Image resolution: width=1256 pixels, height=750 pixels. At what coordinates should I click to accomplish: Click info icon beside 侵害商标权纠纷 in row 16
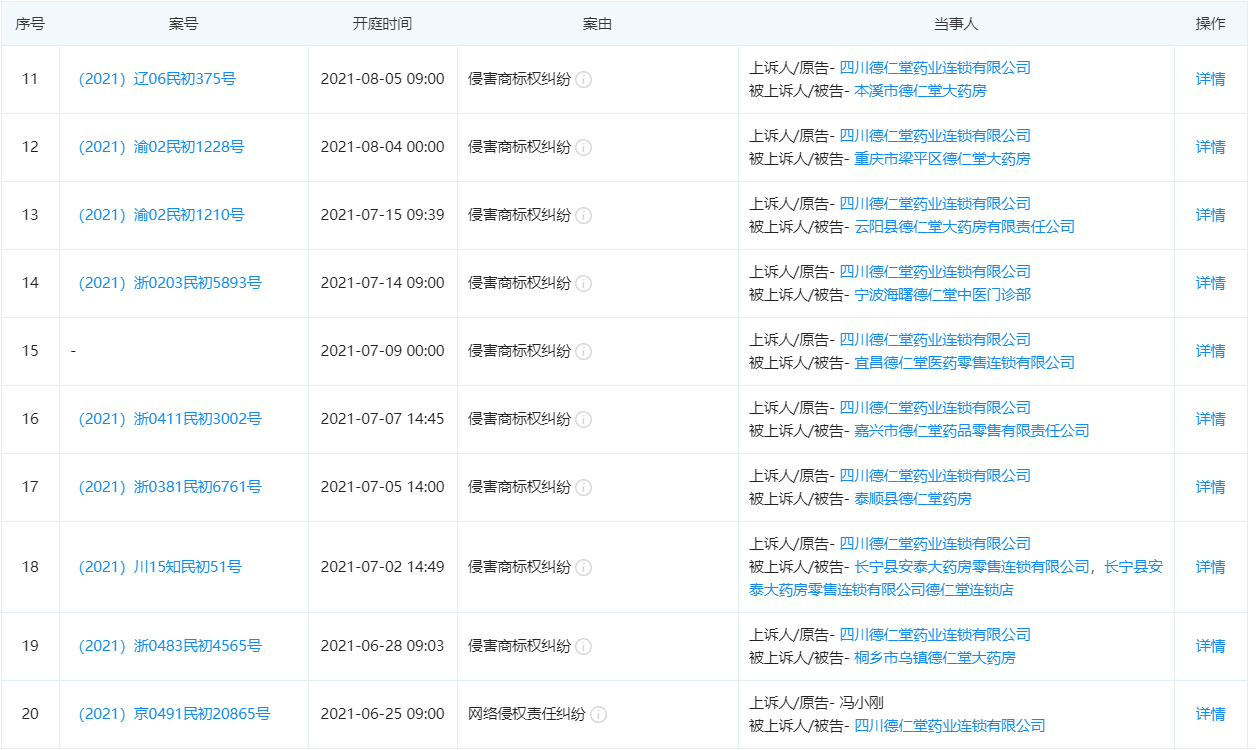click(x=584, y=419)
